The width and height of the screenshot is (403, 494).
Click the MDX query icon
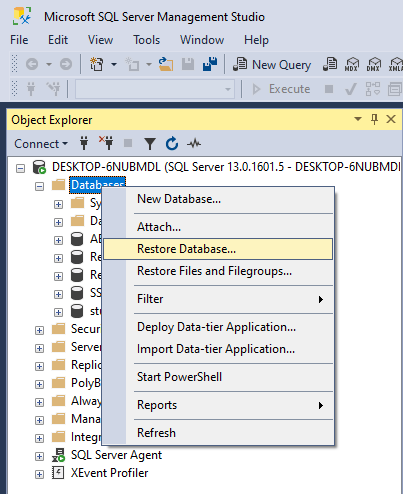coord(352,64)
